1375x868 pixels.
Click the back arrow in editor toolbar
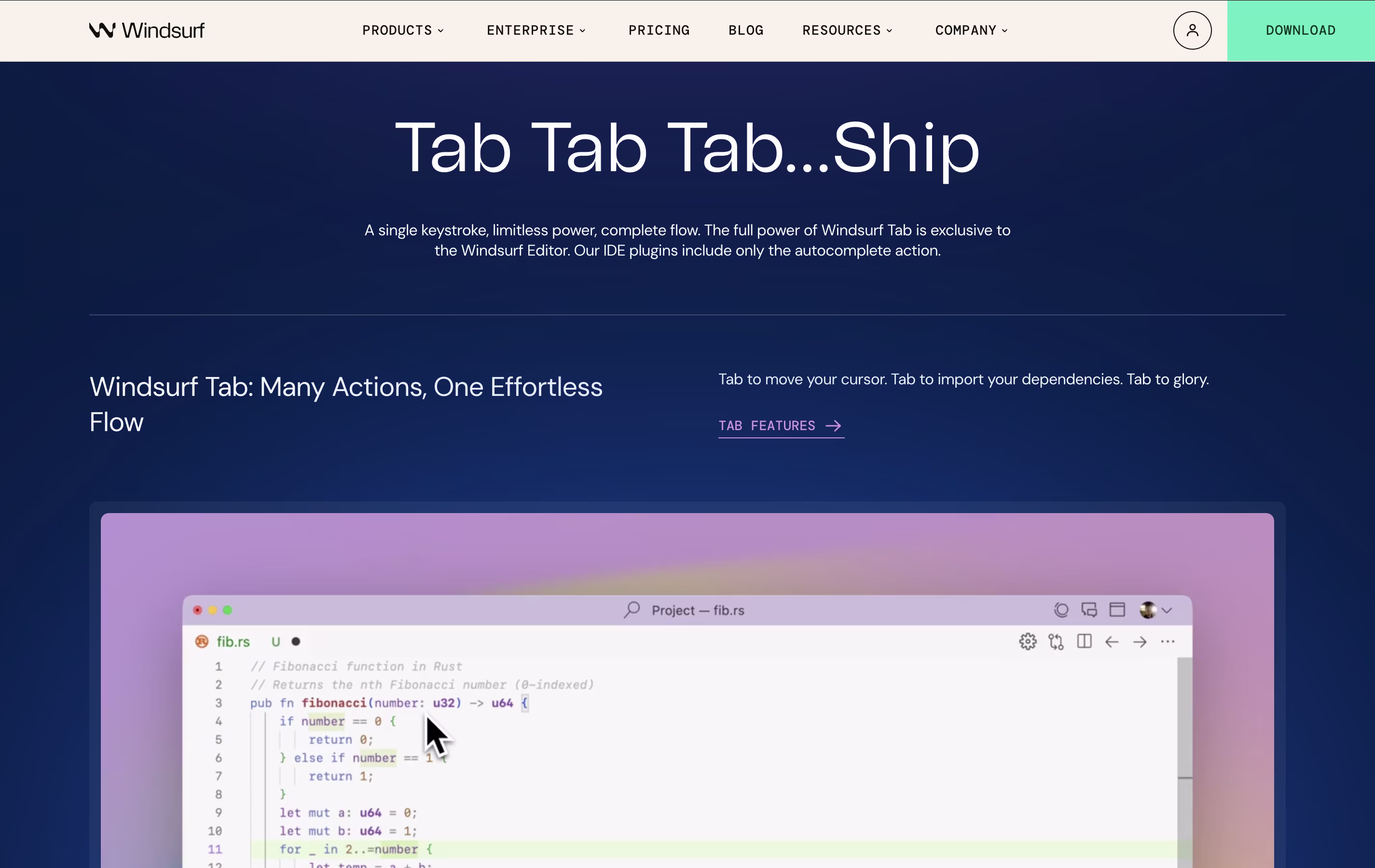(x=1111, y=641)
